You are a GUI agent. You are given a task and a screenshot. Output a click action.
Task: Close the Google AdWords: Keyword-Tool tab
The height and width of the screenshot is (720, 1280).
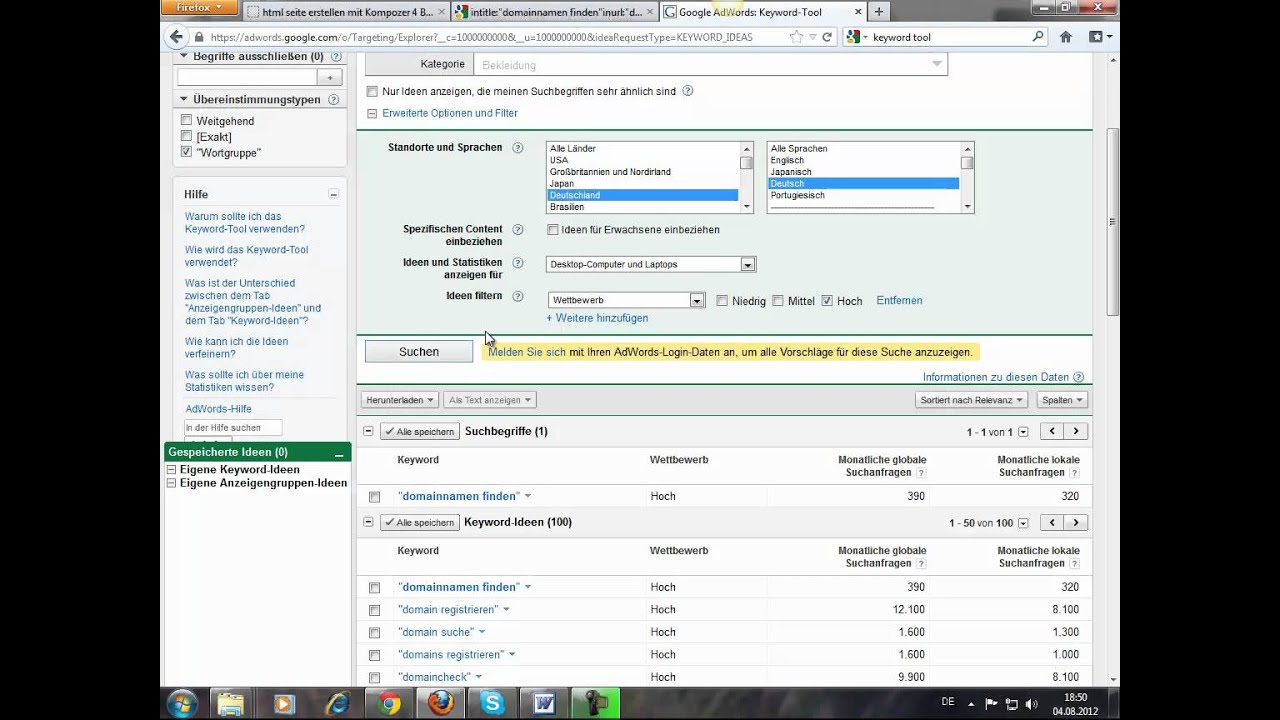[856, 12]
